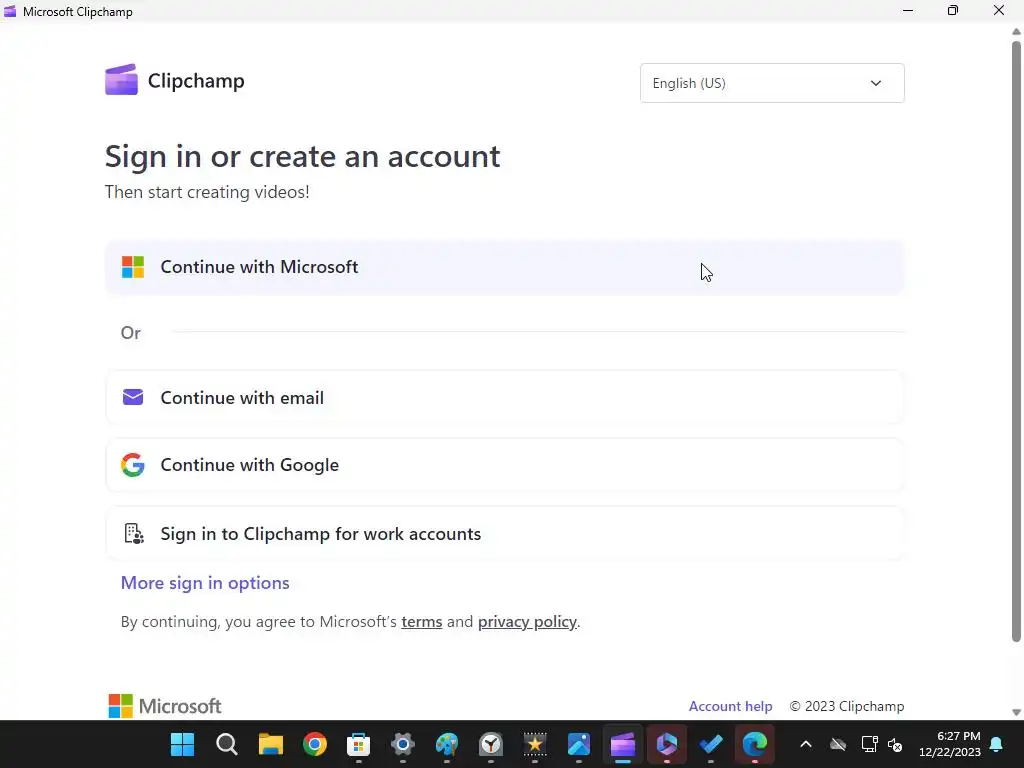Show hidden tray icons chevron
This screenshot has width=1024, height=768.
tap(806, 744)
